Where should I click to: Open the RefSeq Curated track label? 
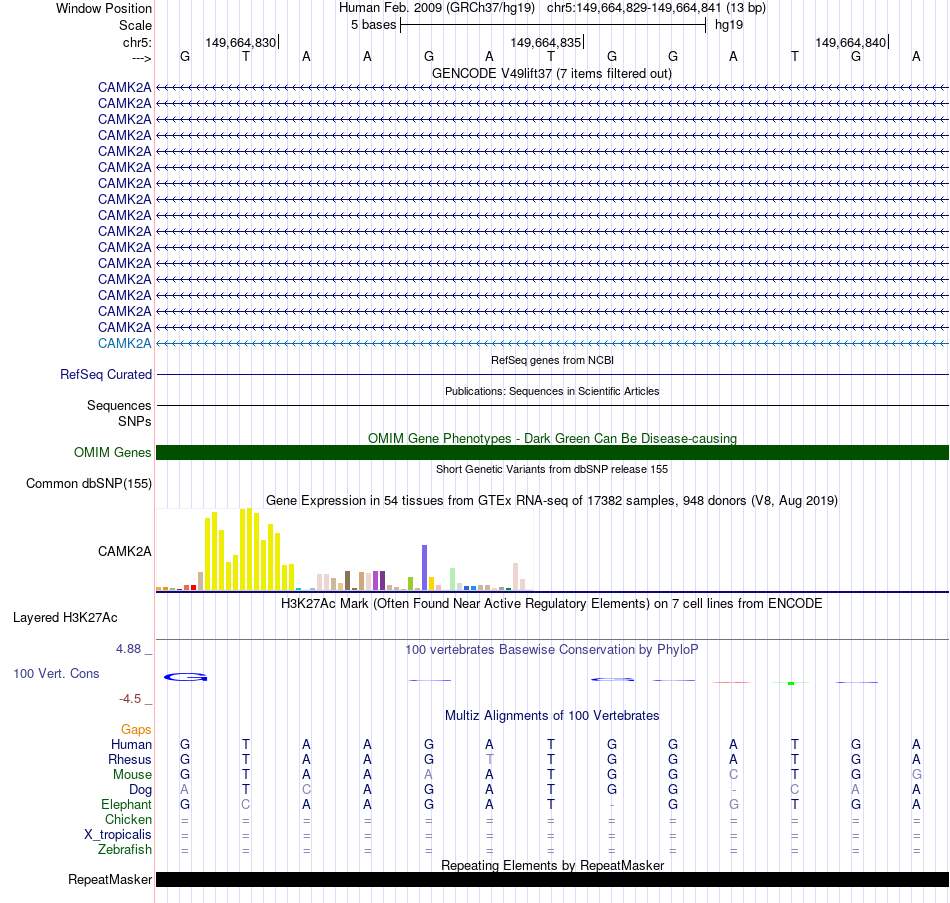105,375
